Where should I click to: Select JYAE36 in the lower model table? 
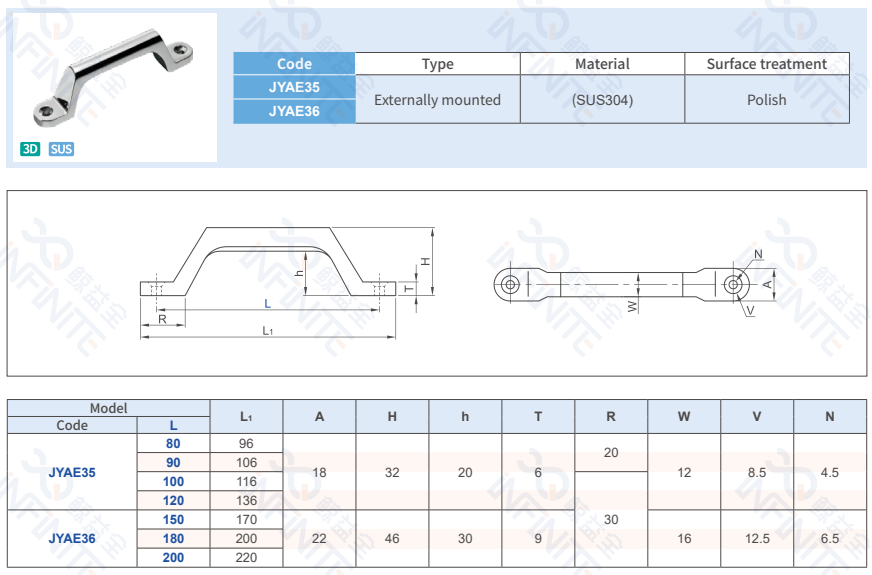tap(72, 538)
